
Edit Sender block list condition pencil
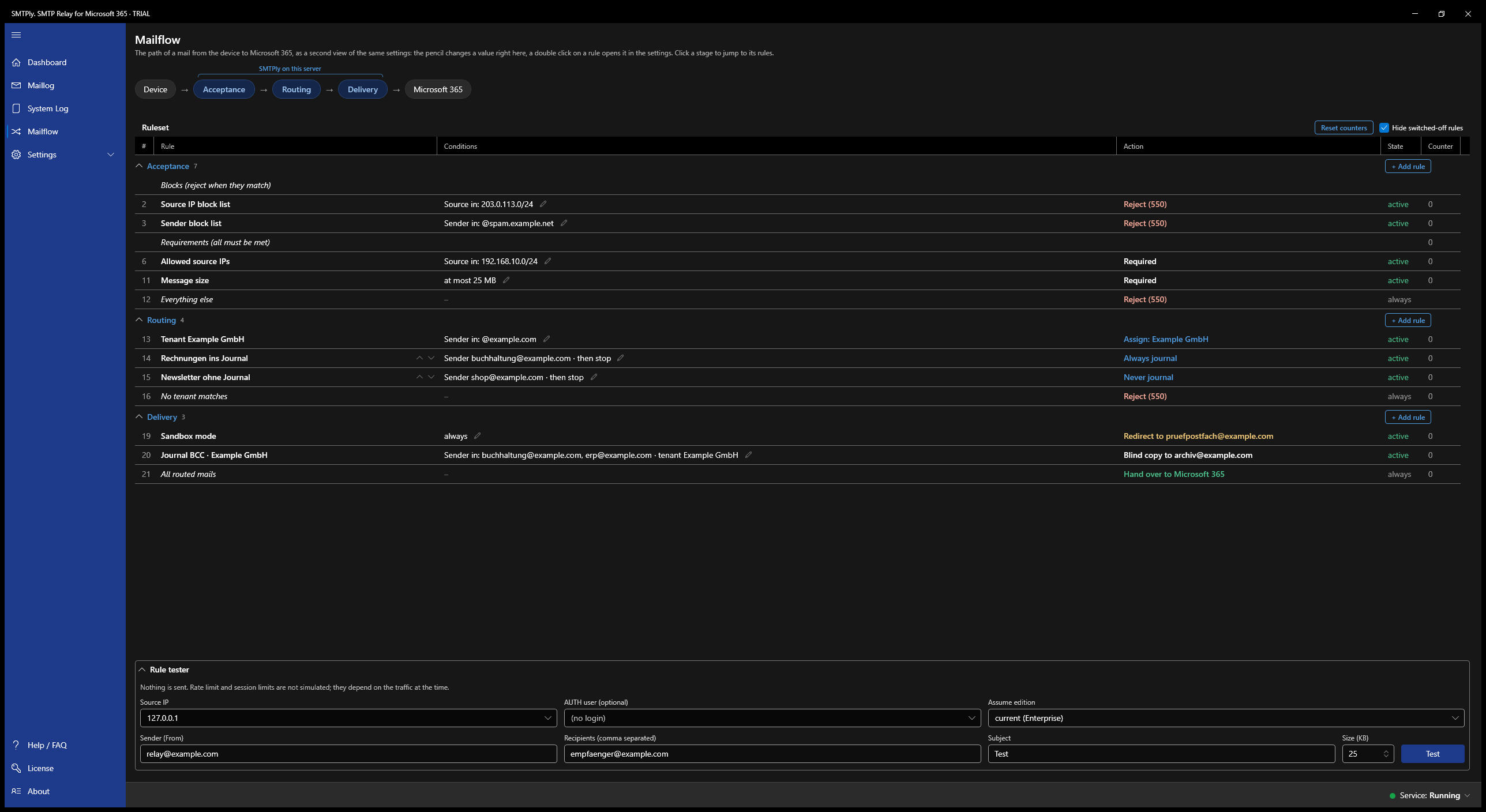[x=564, y=223]
